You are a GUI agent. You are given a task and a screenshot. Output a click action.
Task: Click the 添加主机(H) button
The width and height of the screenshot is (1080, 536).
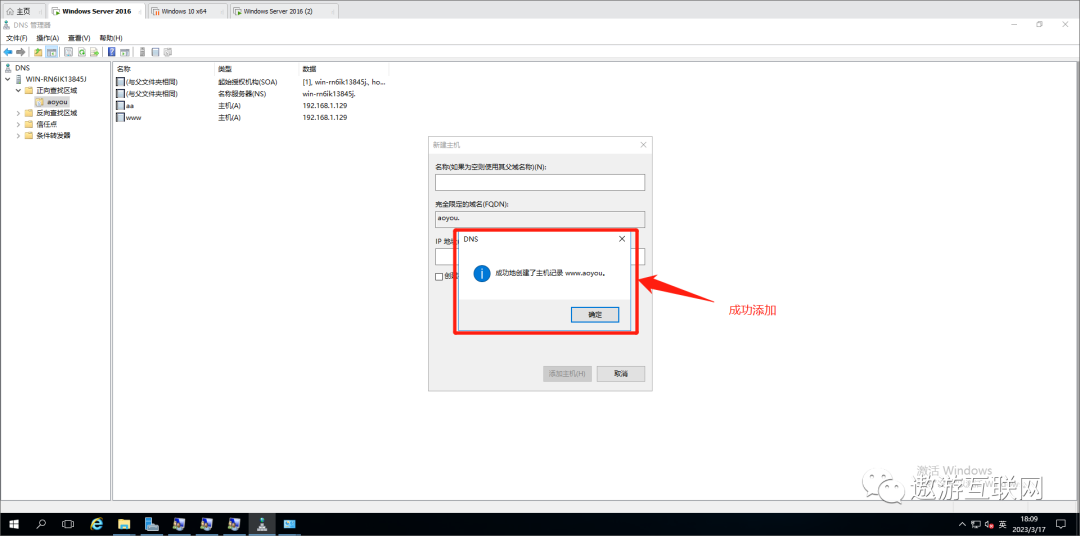[x=567, y=373]
